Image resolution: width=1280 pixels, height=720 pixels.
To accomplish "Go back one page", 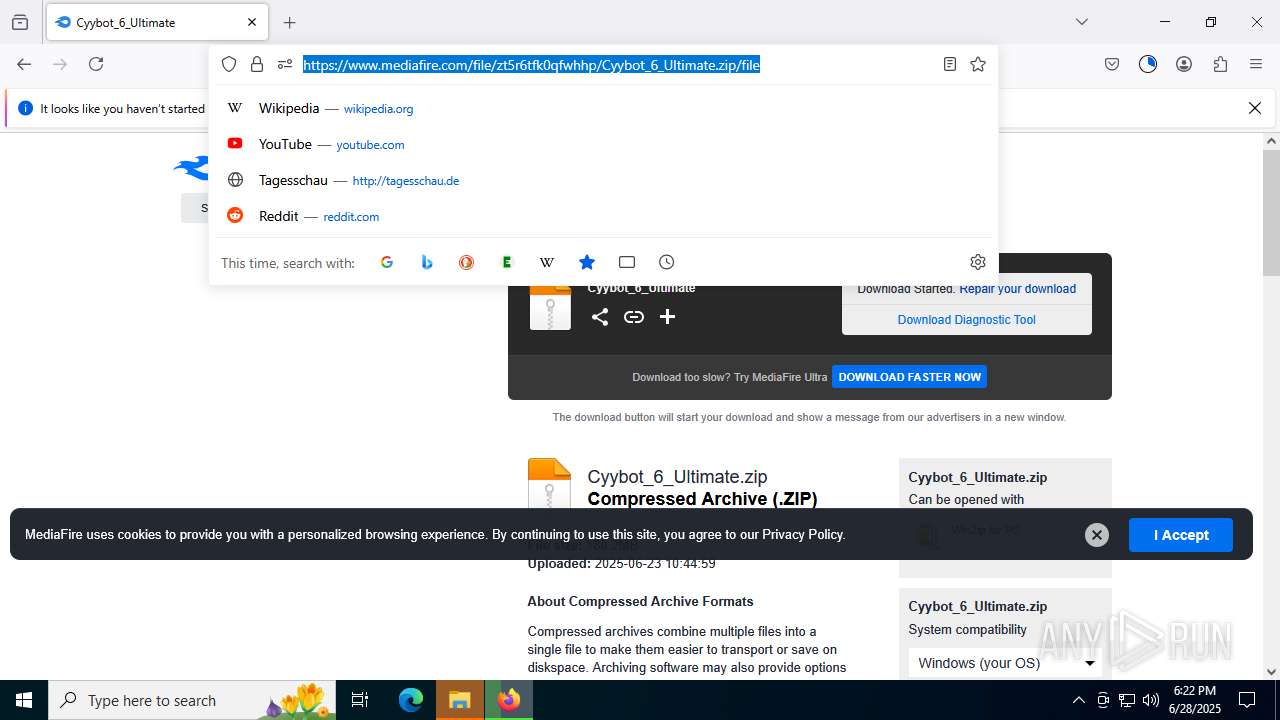I will coord(24,64).
